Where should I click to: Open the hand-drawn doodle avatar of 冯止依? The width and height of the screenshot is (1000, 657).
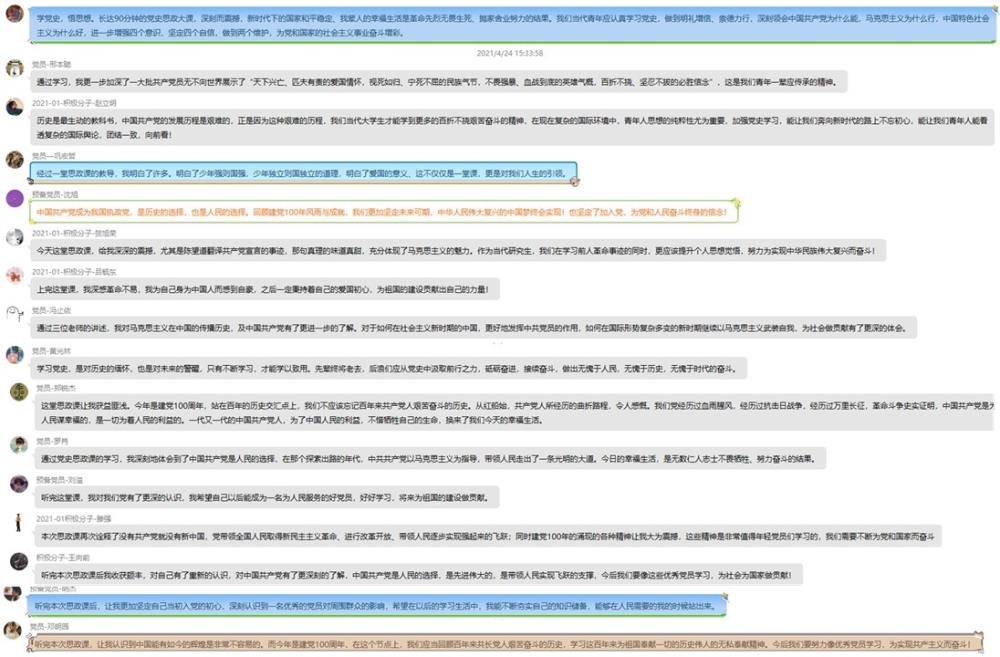14,314
